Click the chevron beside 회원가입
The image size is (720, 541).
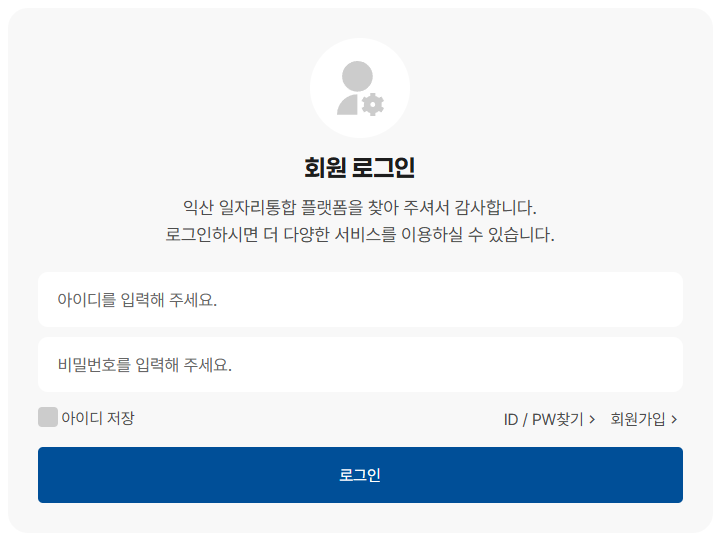click(x=674, y=420)
